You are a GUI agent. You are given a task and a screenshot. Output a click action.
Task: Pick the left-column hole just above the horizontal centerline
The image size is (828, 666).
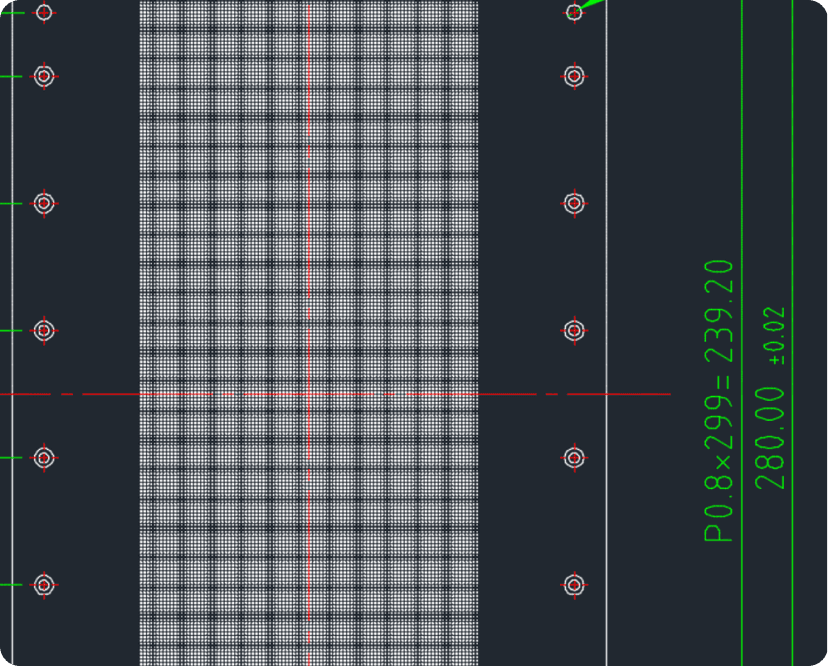point(44,331)
